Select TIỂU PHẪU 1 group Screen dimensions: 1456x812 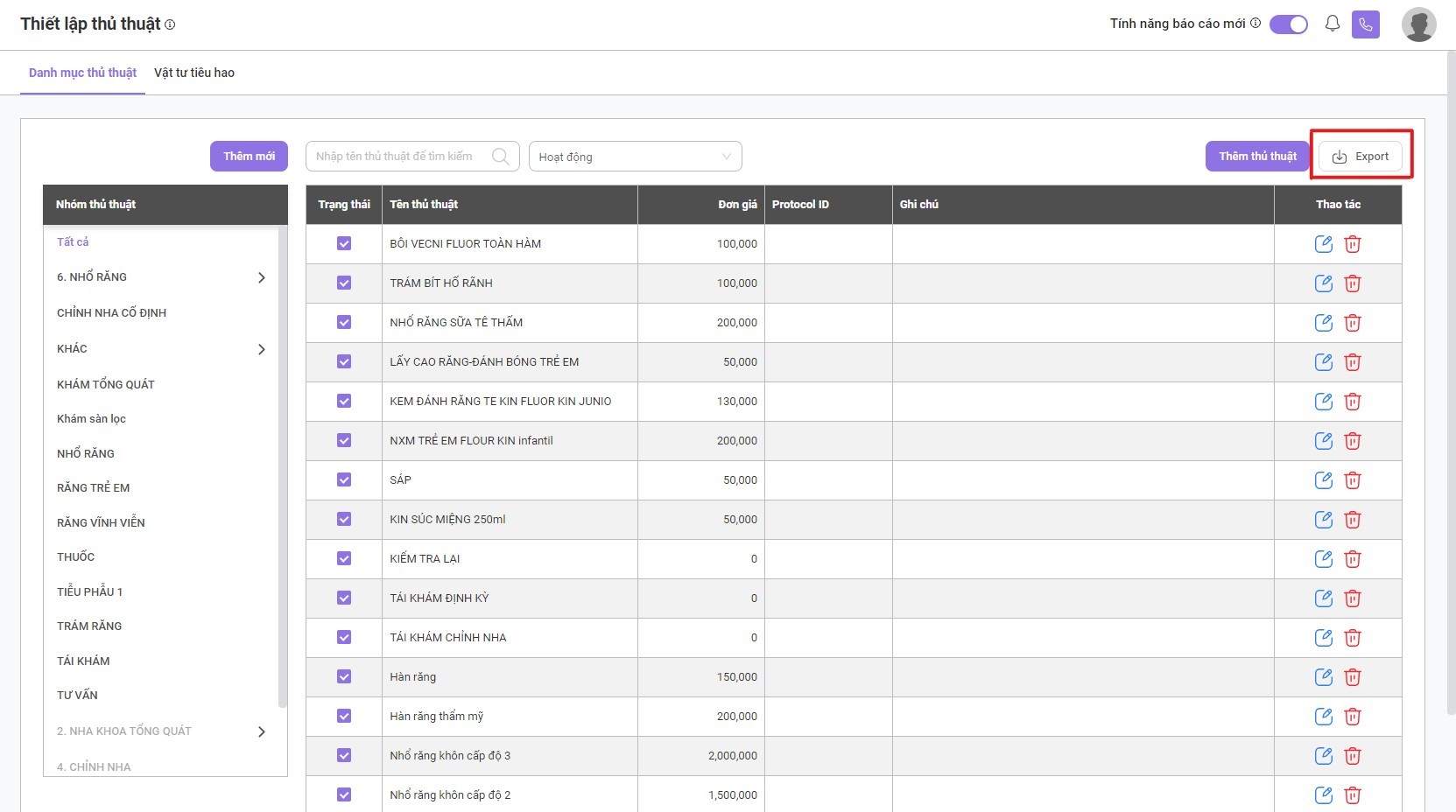90,592
